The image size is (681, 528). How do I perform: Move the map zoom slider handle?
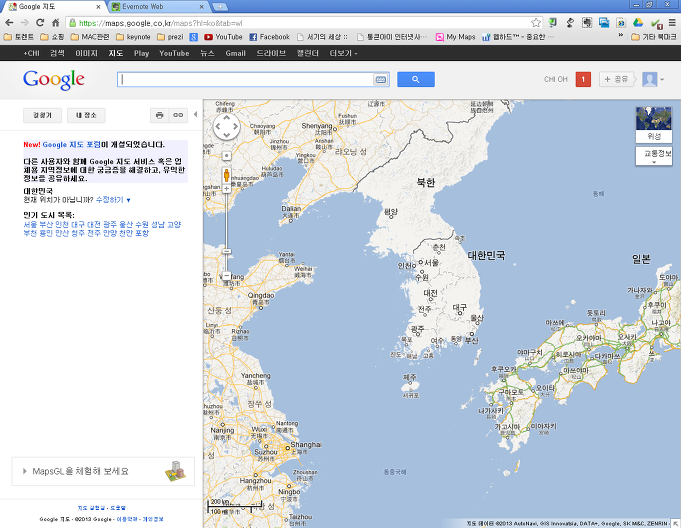226,251
